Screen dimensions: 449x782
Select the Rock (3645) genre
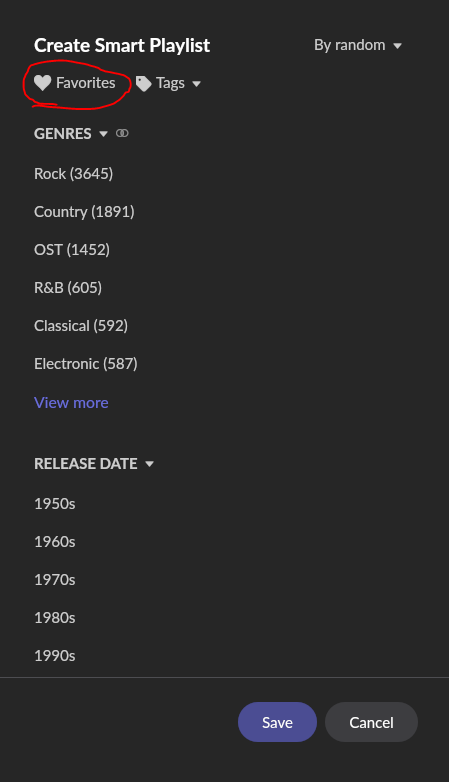[x=73, y=174]
